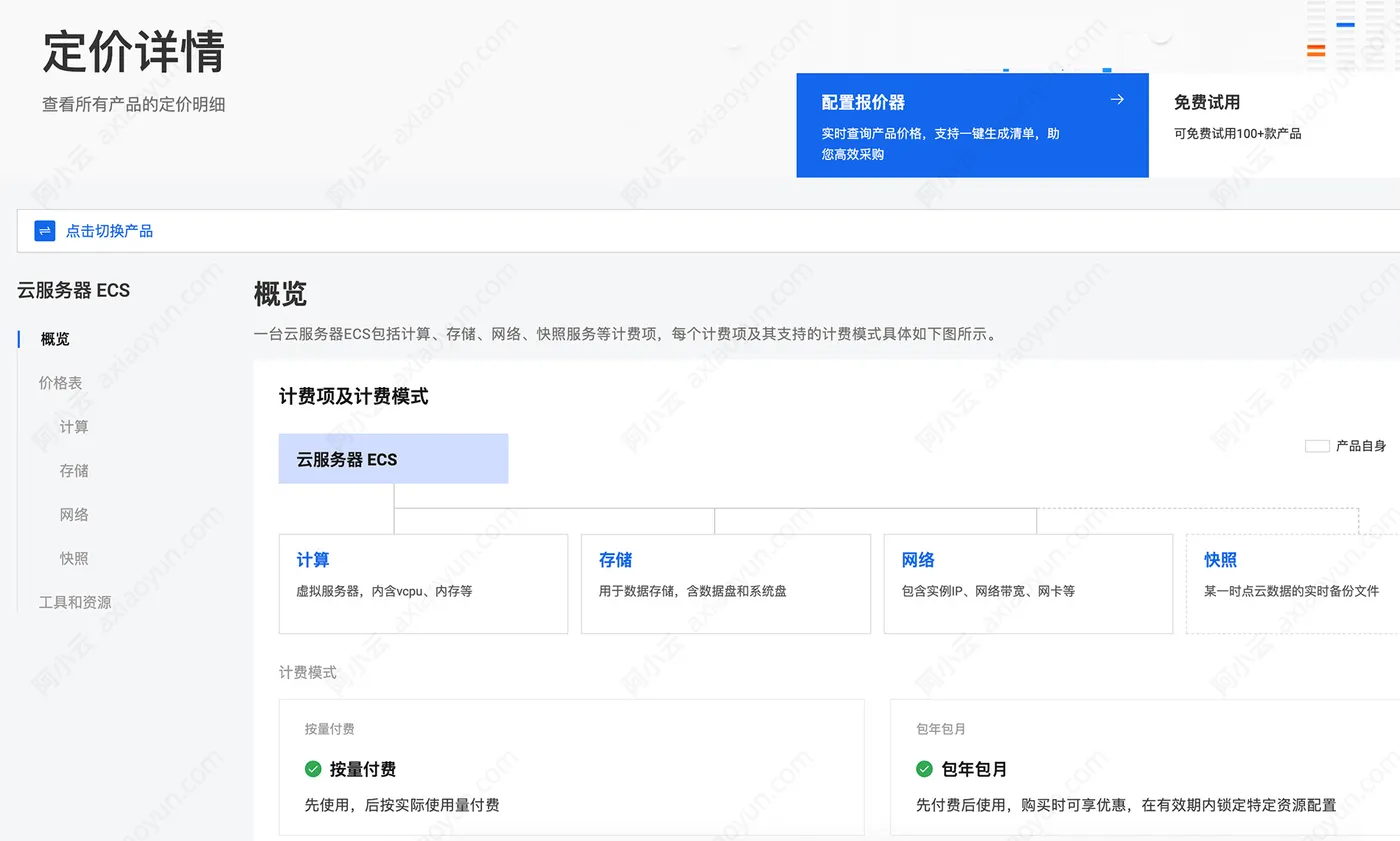
Task: Open the 计算 card link
Action: (313, 560)
